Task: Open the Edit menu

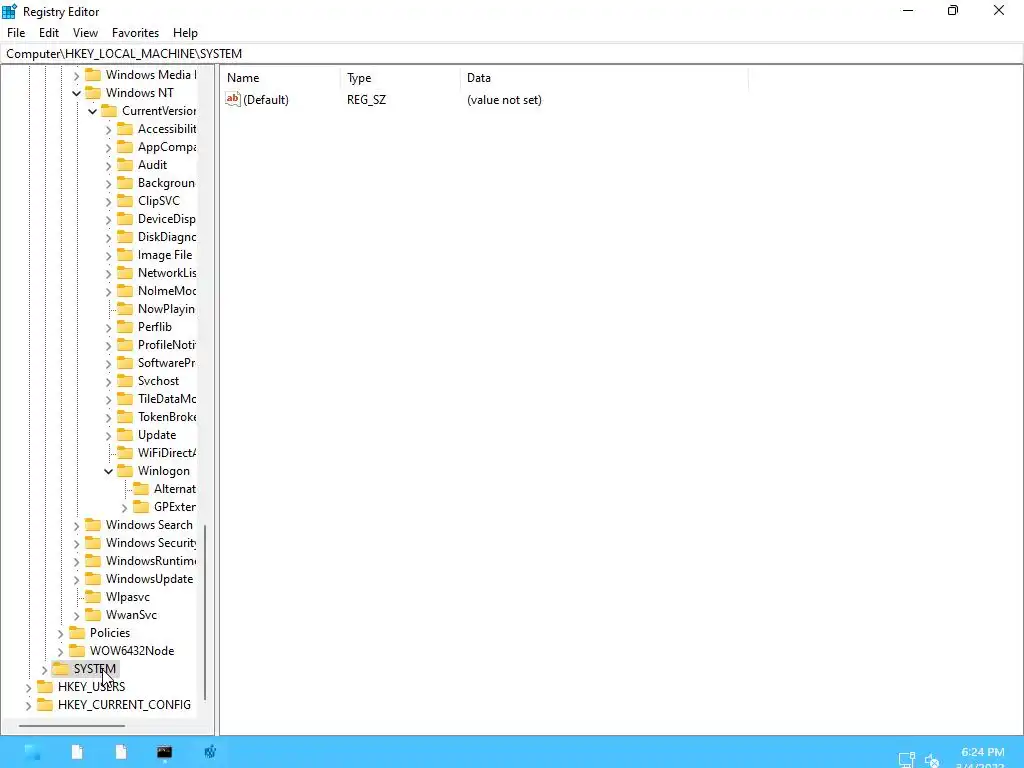Action: (48, 33)
